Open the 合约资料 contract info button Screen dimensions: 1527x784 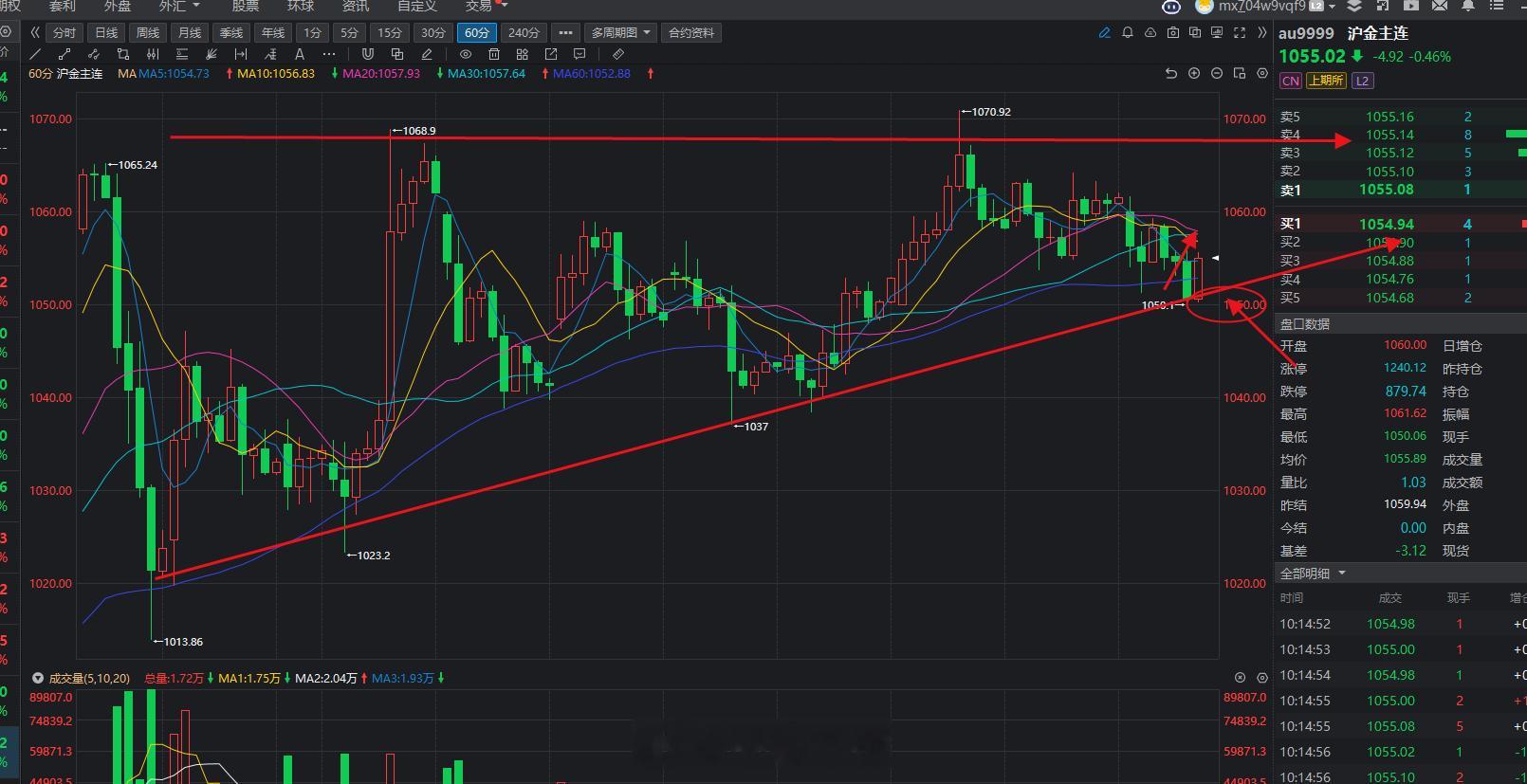pyautogui.click(x=691, y=32)
